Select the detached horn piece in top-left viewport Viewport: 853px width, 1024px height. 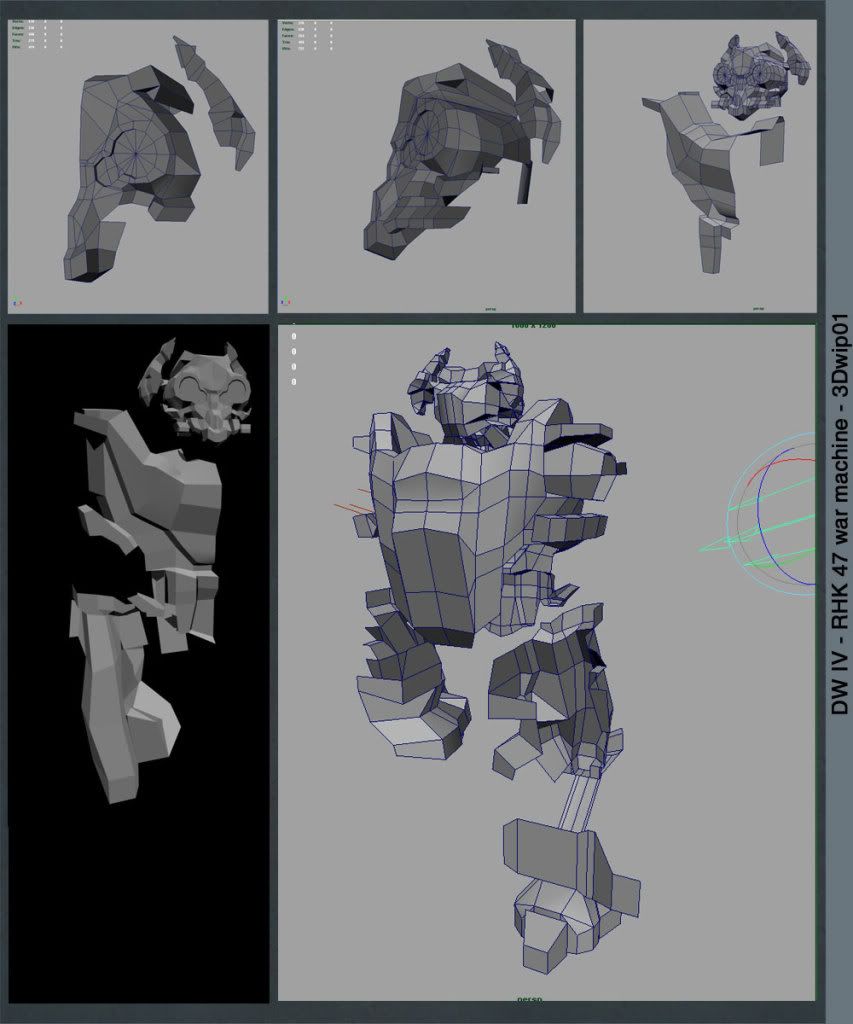(x=216, y=100)
